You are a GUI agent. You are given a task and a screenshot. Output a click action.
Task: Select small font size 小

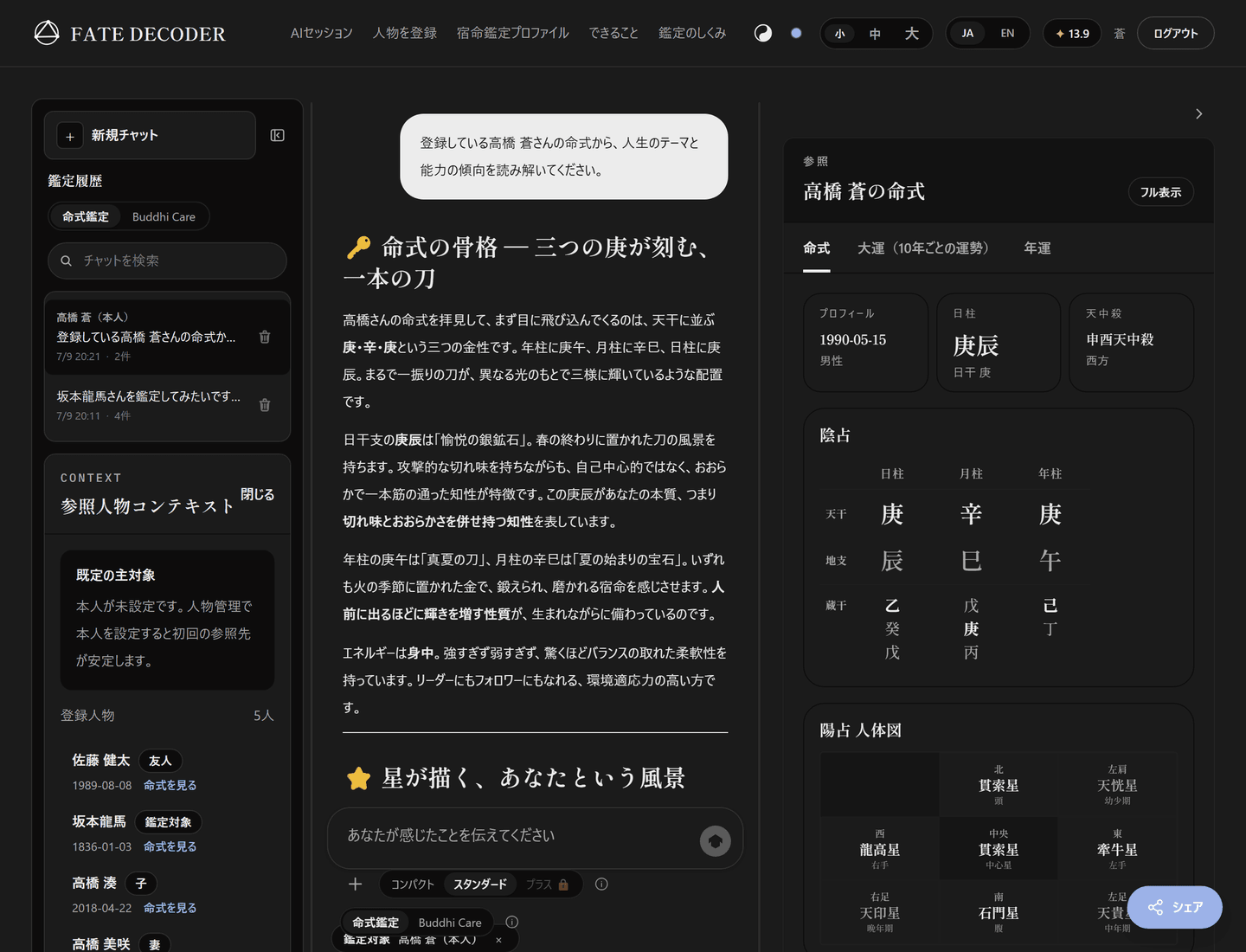pyautogui.click(x=839, y=33)
